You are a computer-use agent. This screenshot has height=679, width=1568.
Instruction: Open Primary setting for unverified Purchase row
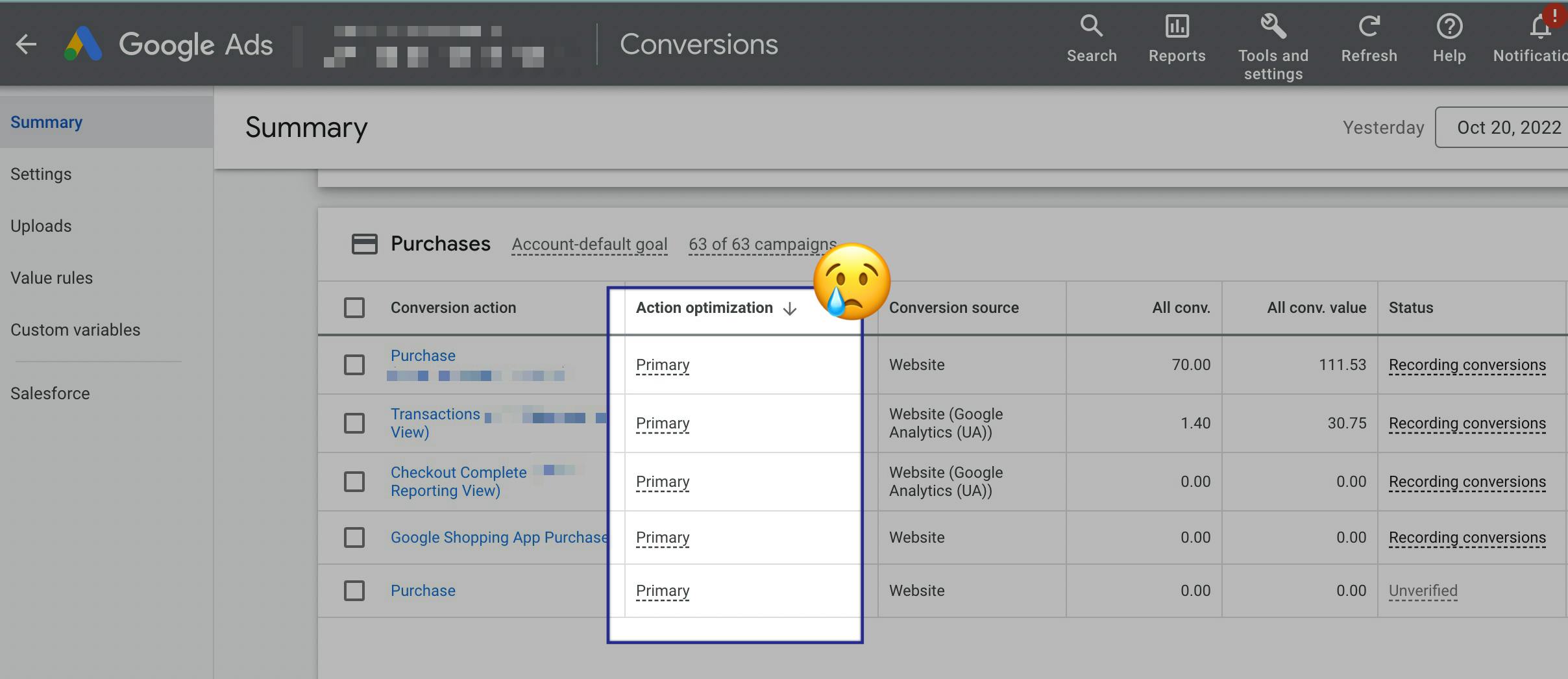(663, 591)
